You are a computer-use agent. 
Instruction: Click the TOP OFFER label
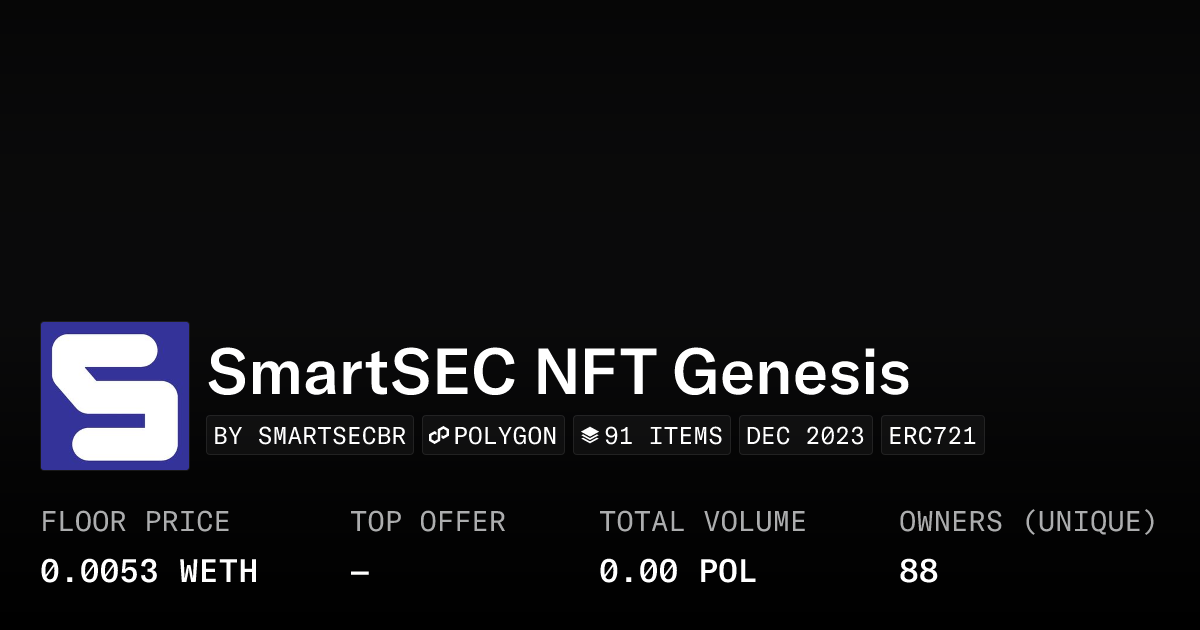pyautogui.click(x=428, y=522)
